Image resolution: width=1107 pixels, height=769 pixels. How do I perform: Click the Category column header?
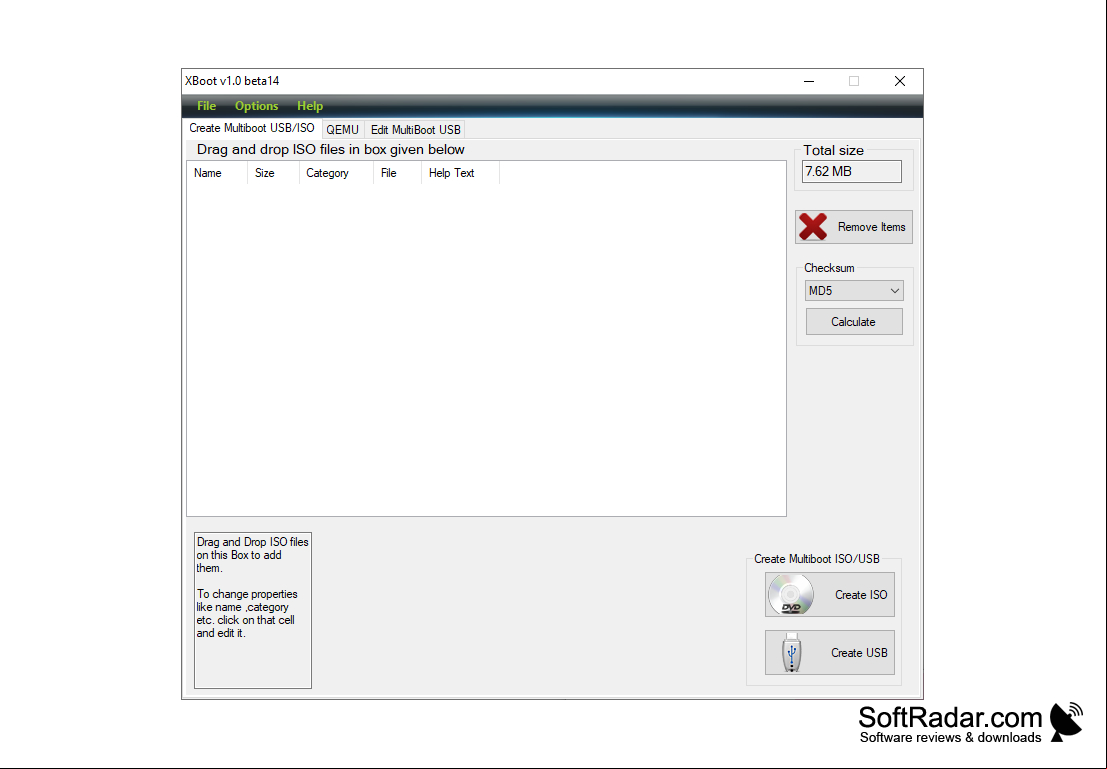tap(336, 173)
